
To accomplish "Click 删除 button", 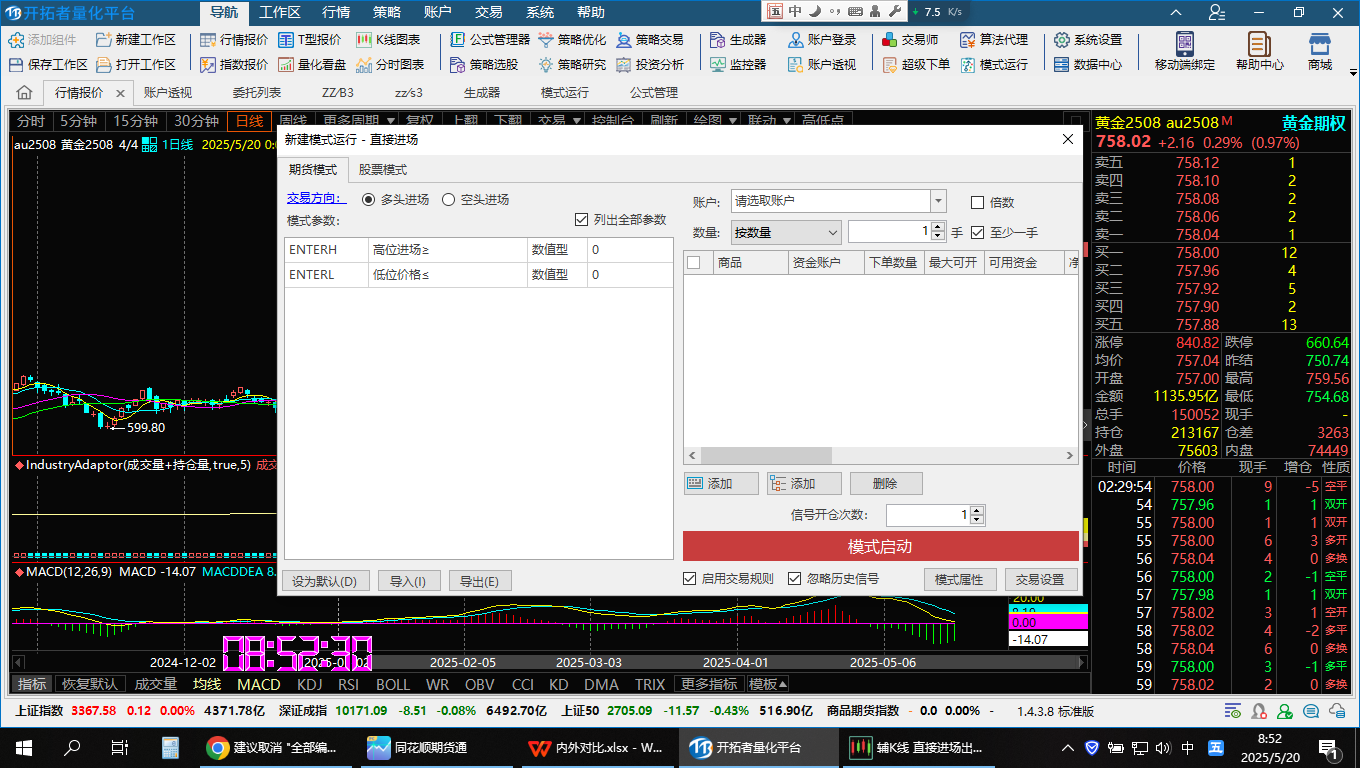I will coord(886,484).
